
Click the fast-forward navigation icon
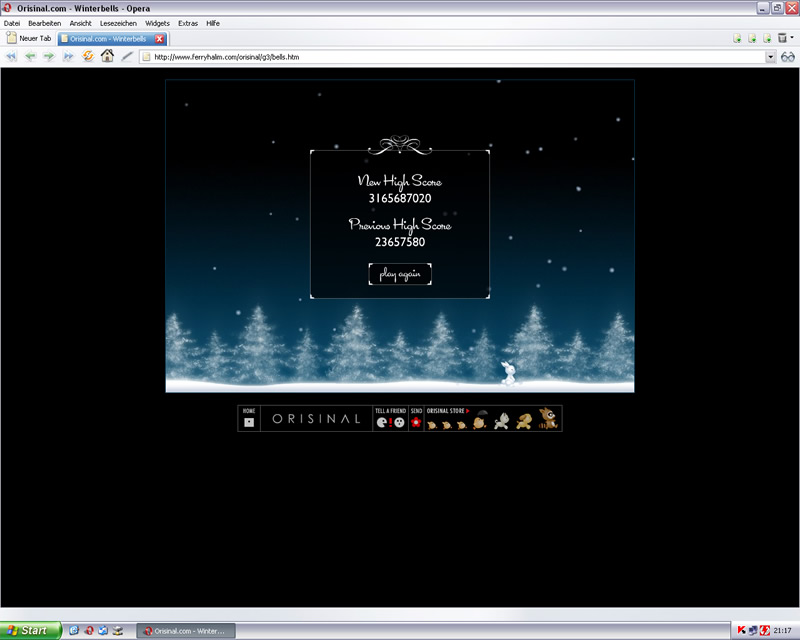(x=68, y=57)
